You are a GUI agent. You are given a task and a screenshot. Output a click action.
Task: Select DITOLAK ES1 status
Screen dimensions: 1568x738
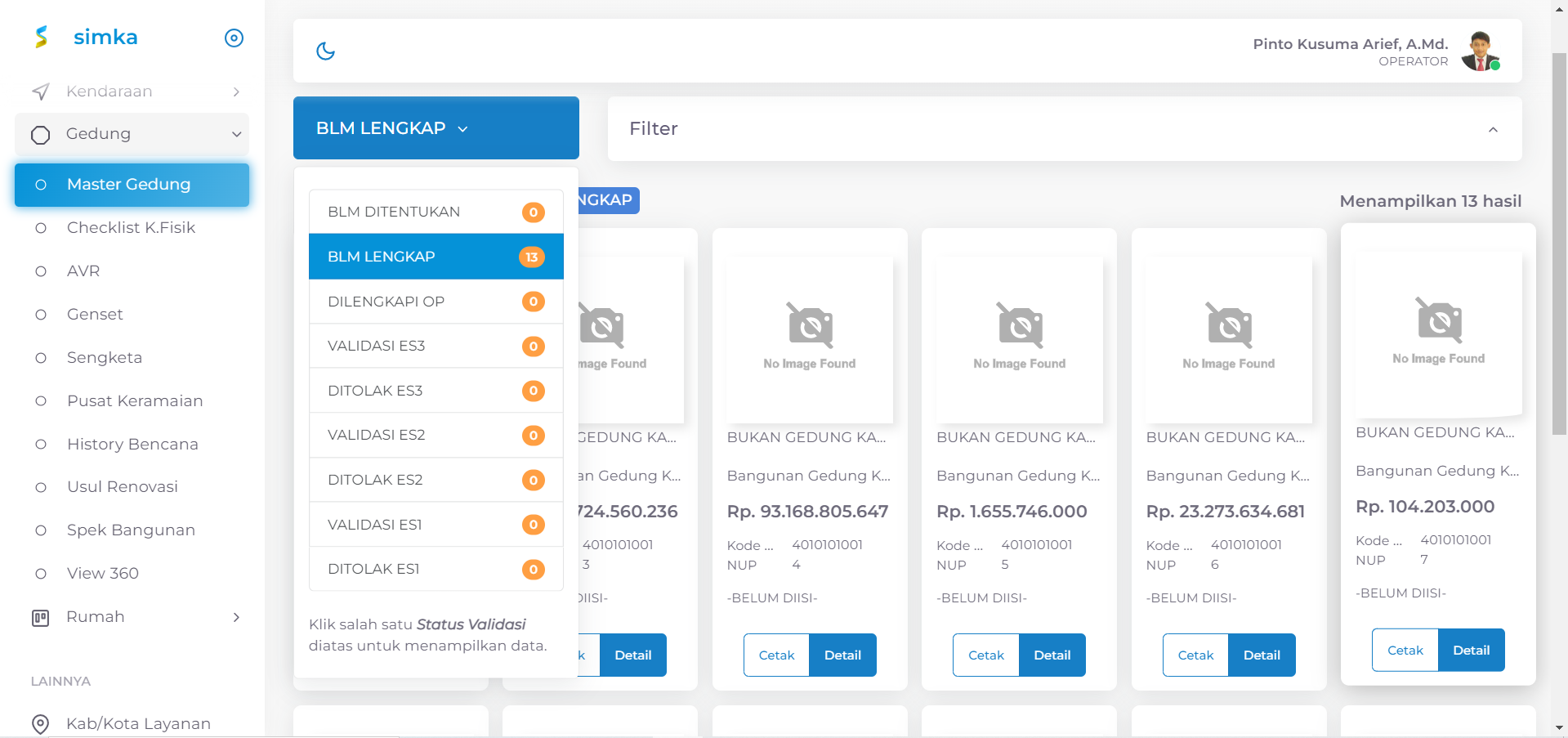(436, 569)
